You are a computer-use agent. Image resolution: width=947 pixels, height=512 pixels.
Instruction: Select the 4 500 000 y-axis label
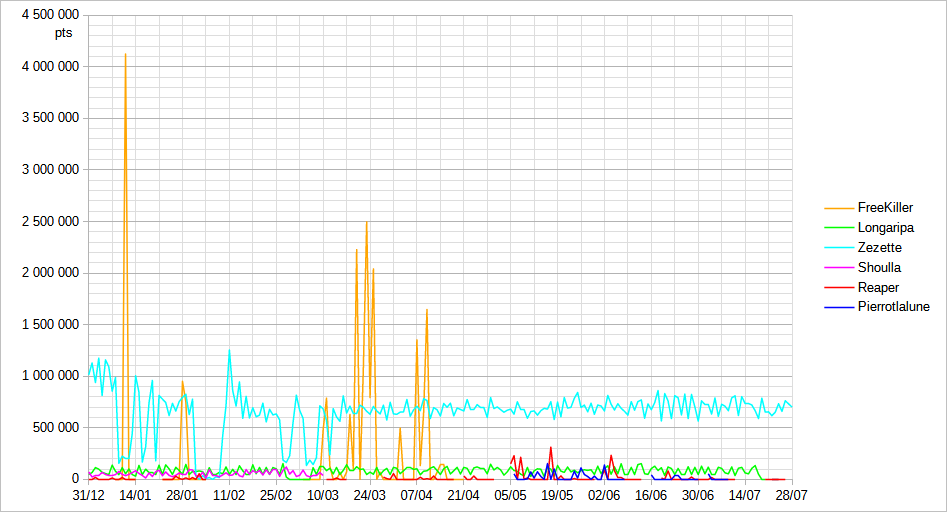tap(50, 15)
